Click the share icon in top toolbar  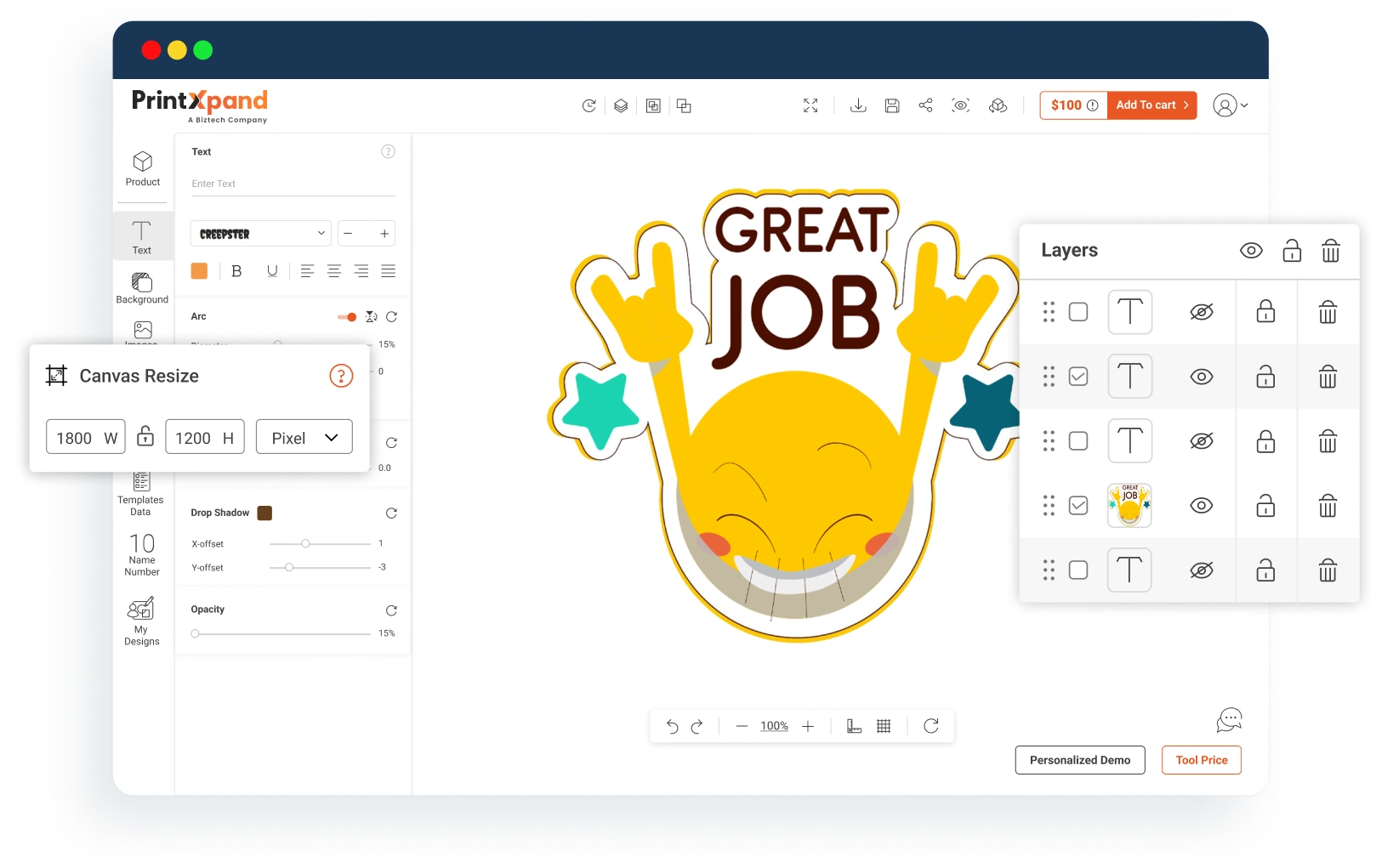[925, 105]
